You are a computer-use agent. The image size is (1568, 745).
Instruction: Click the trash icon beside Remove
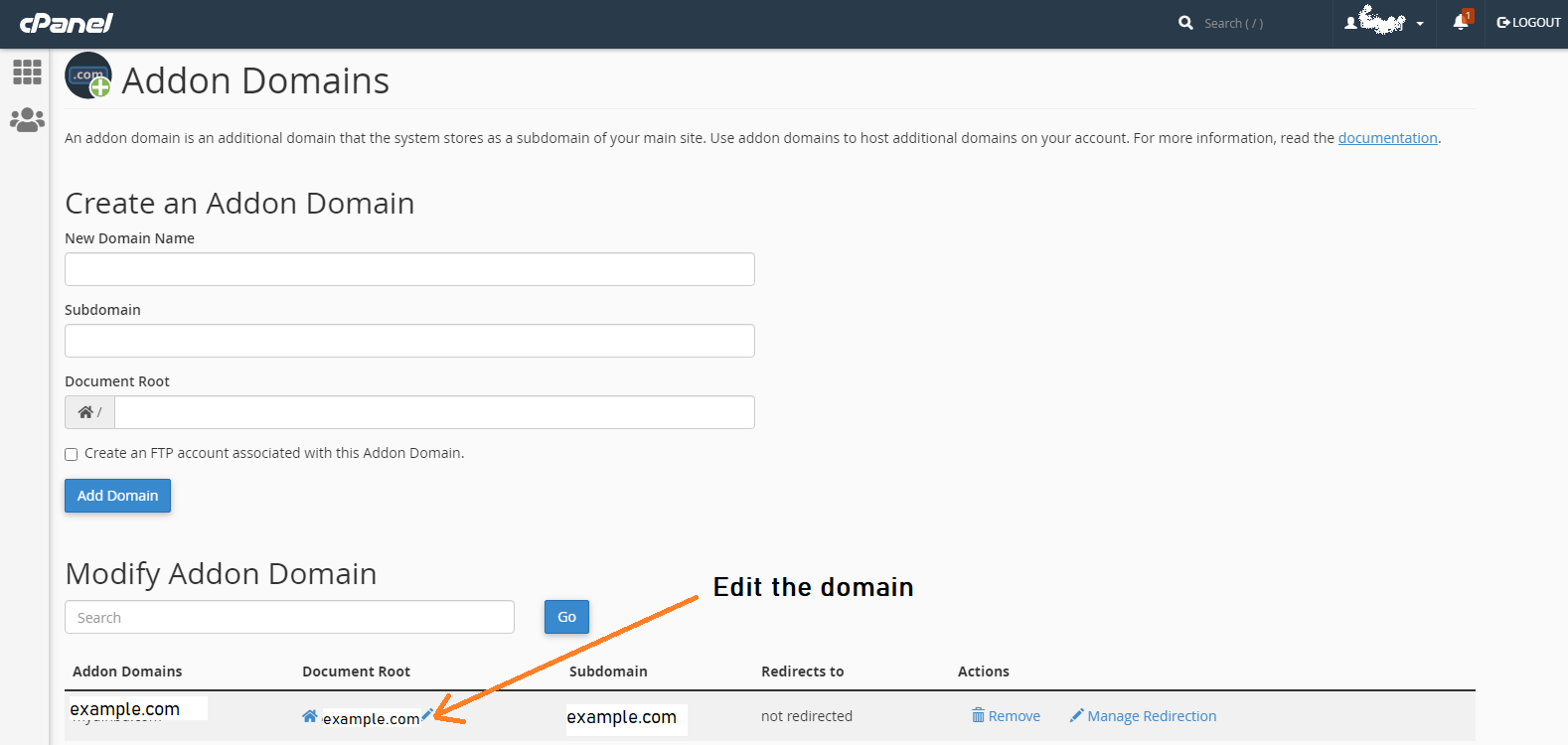[x=978, y=715]
